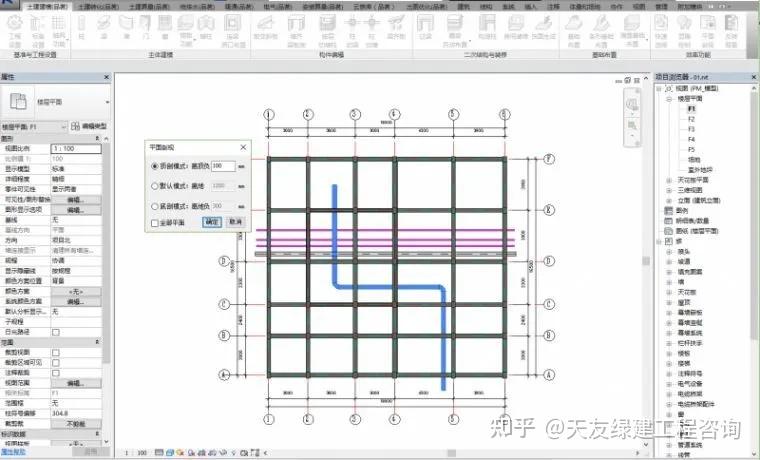Click the 过梁 lintel tool icon

(x=425, y=28)
